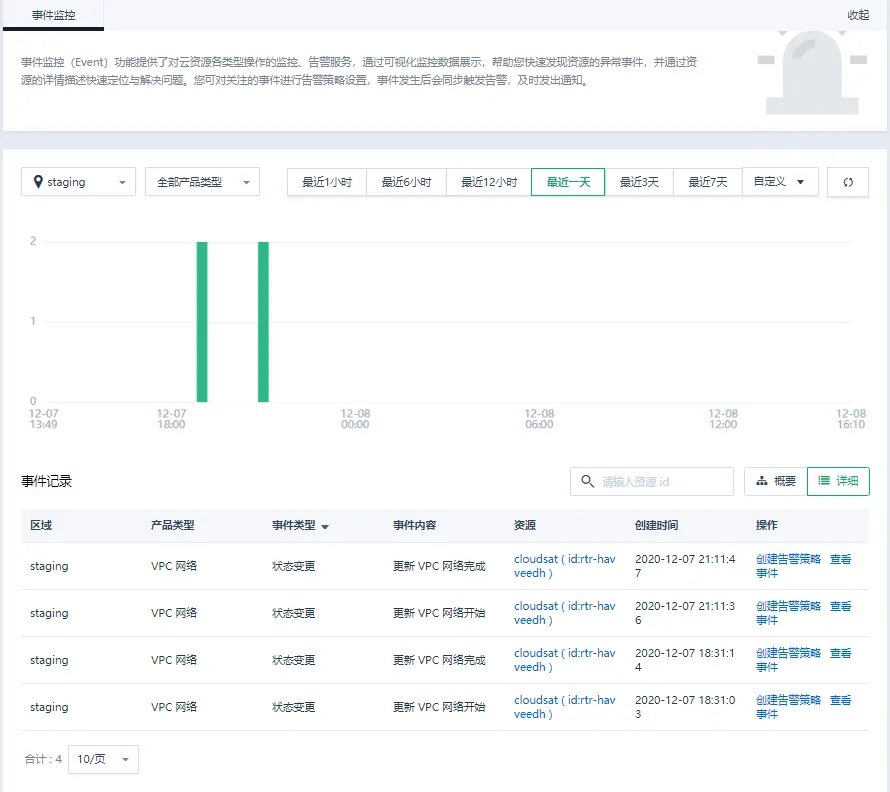Select the 最近一天 time range

click(x=568, y=182)
